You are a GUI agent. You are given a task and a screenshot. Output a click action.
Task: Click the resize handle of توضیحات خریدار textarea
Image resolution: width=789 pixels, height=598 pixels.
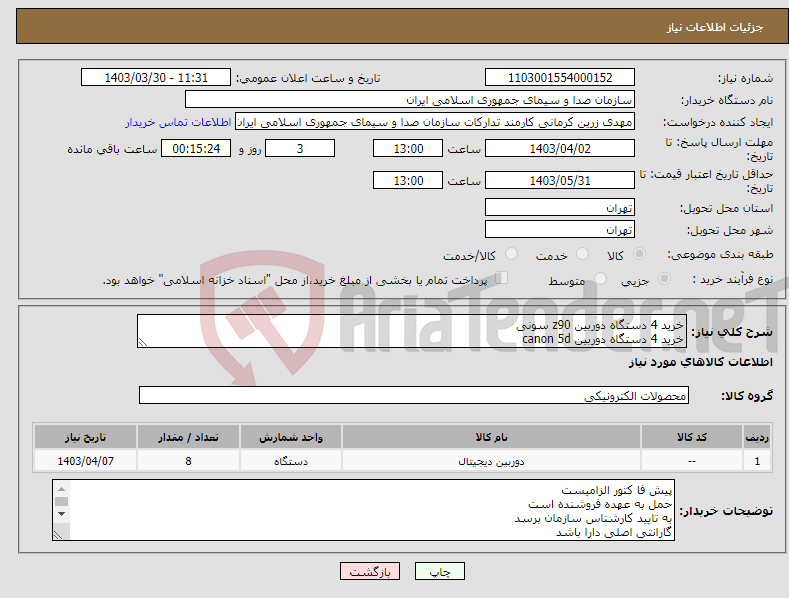[x=59, y=535]
